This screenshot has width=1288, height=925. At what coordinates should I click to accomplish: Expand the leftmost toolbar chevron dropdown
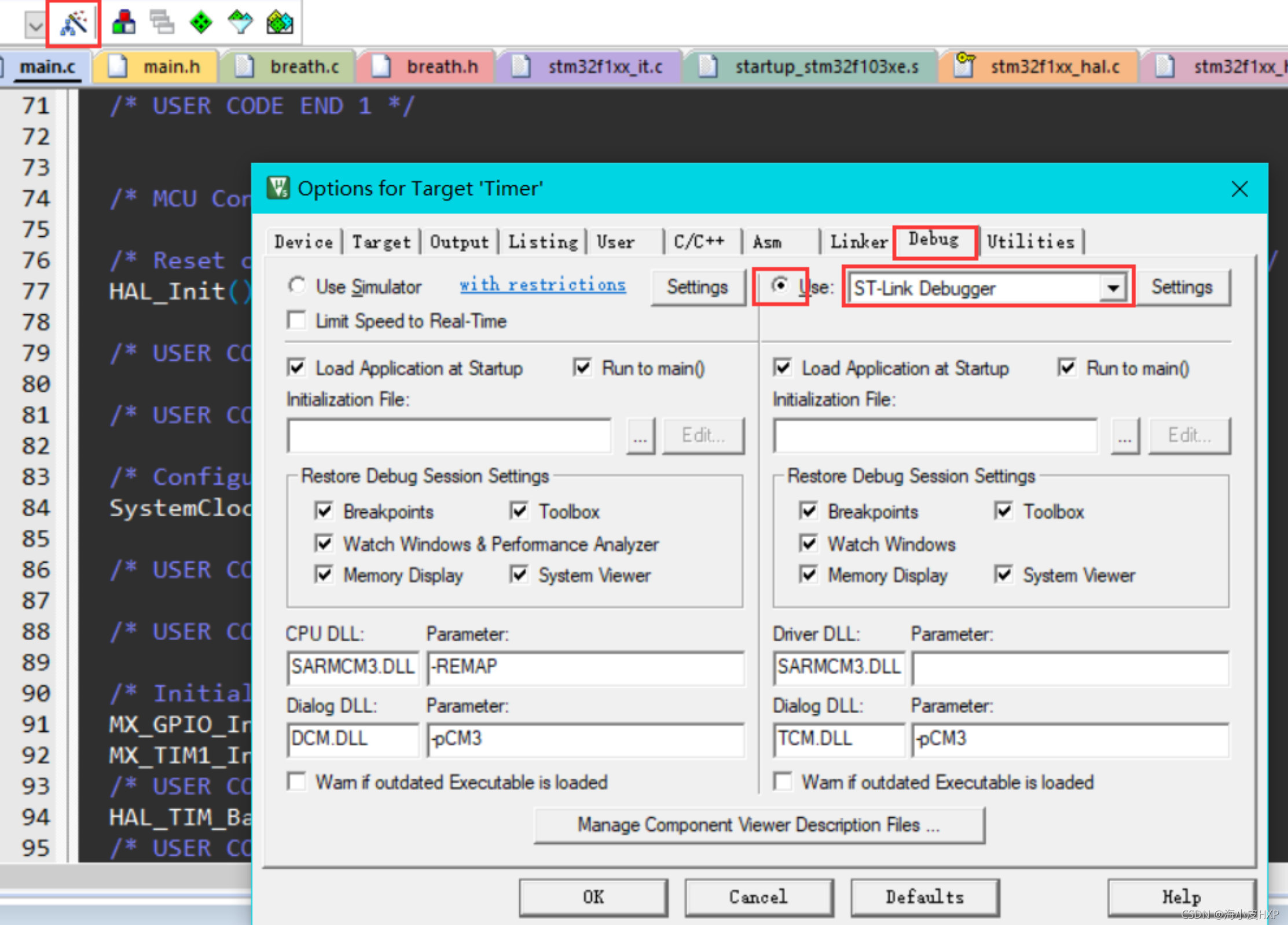[x=34, y=25]
